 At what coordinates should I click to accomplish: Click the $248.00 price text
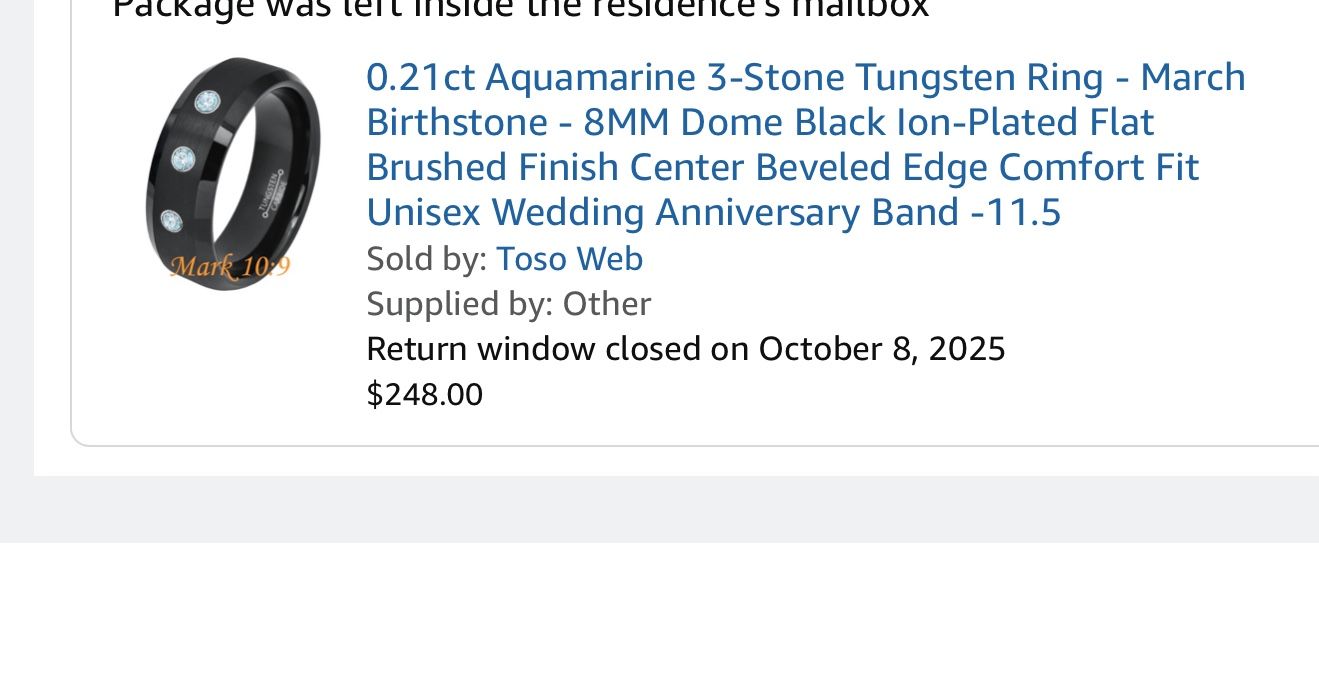424,395
